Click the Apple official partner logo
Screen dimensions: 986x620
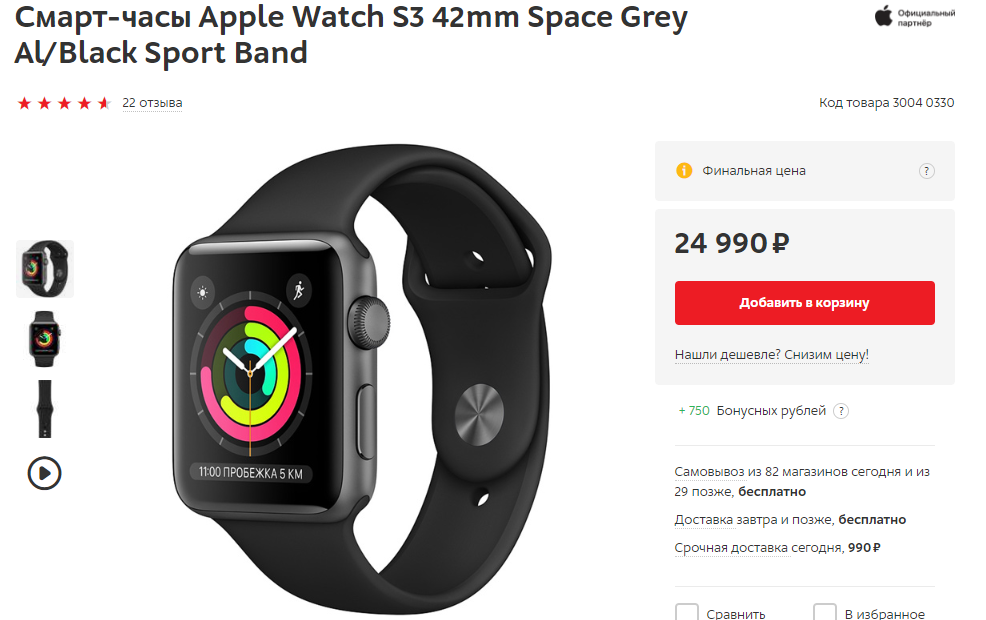914,17
